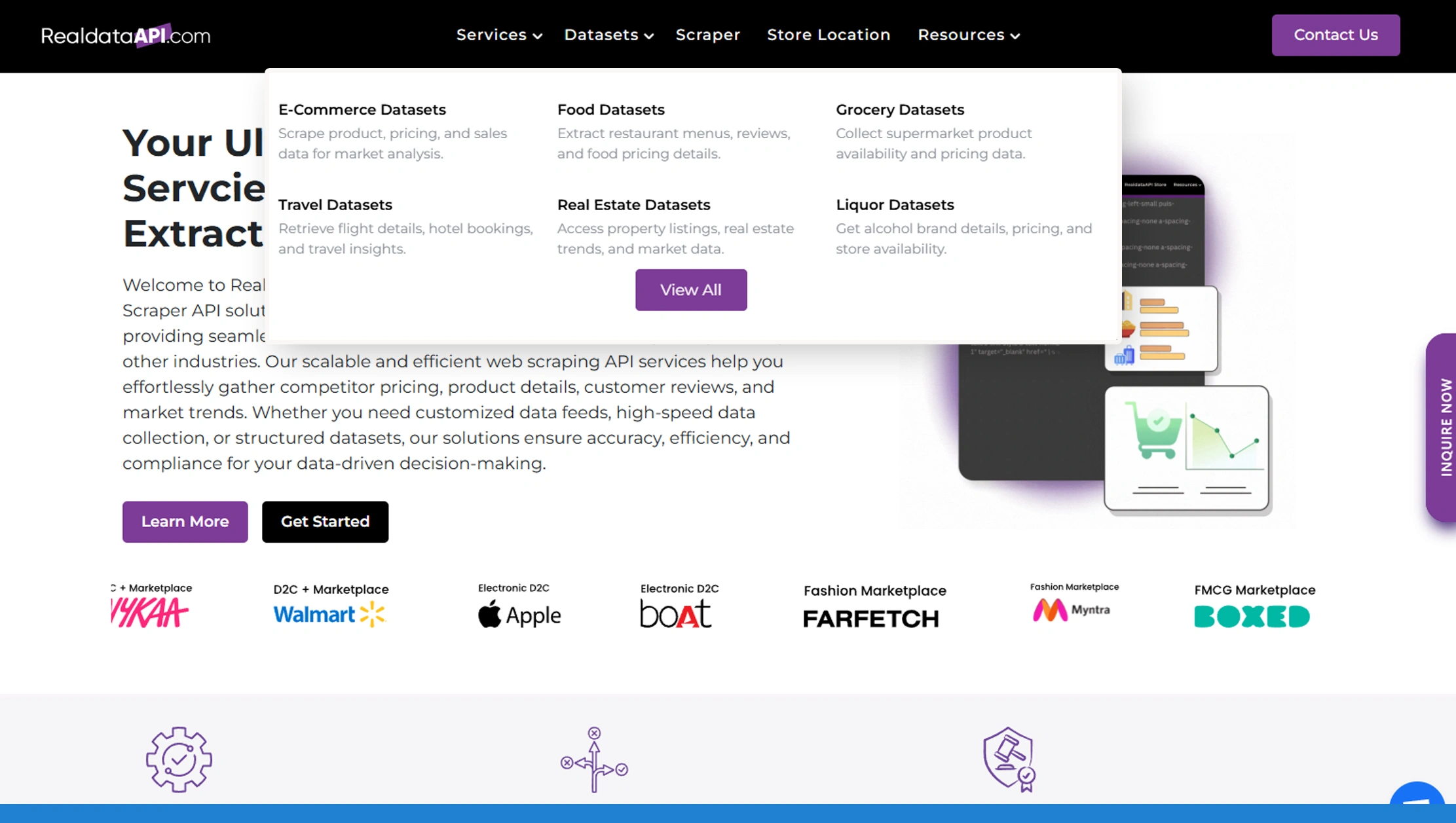The height and width of the screenshot is (823, 1456).
Task: Click the FARFETCH brand logo
Action: pyautogui.click(x=871, y=618)
